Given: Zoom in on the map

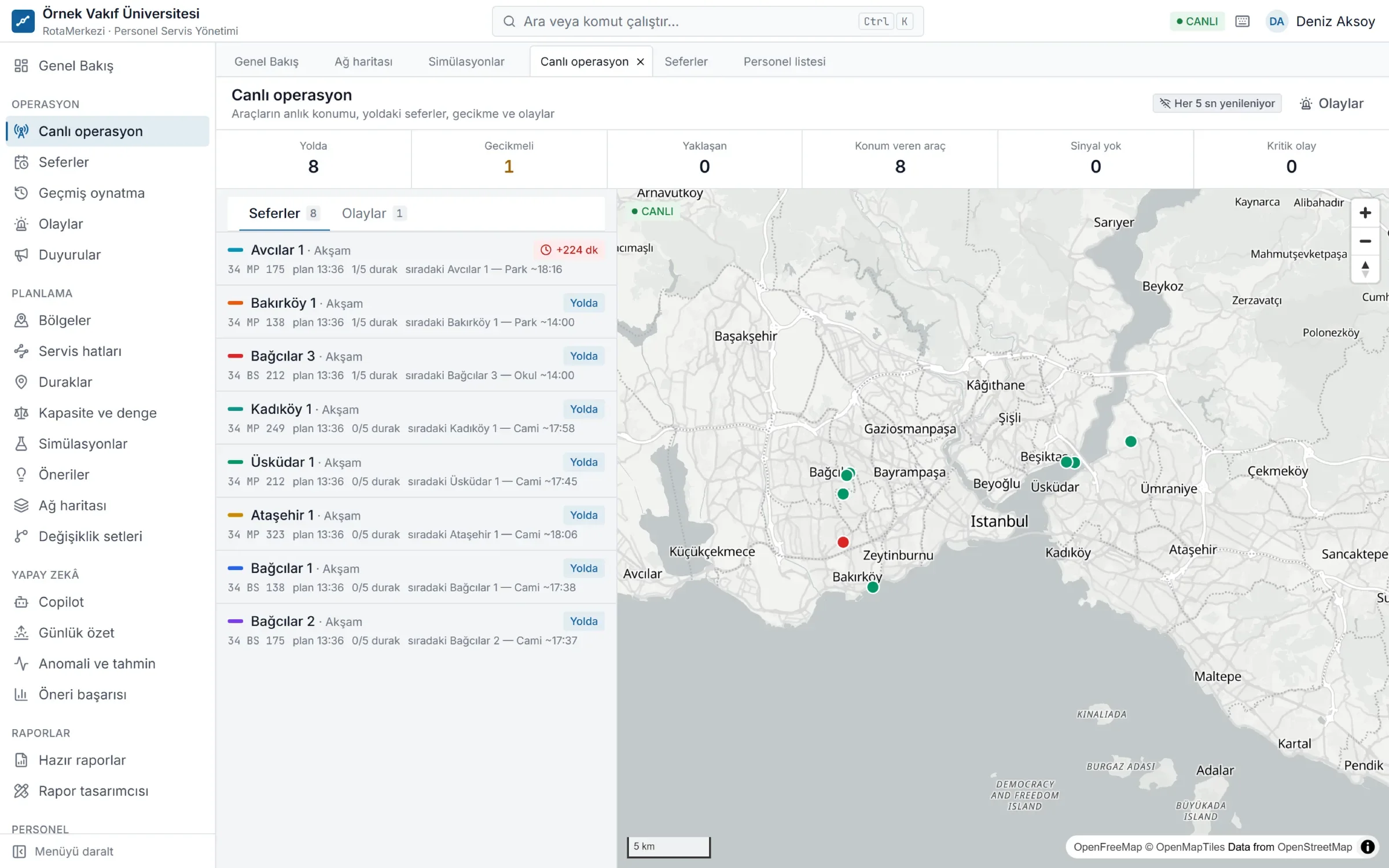Looking at the screenshot, I should tap(1365, 213).
